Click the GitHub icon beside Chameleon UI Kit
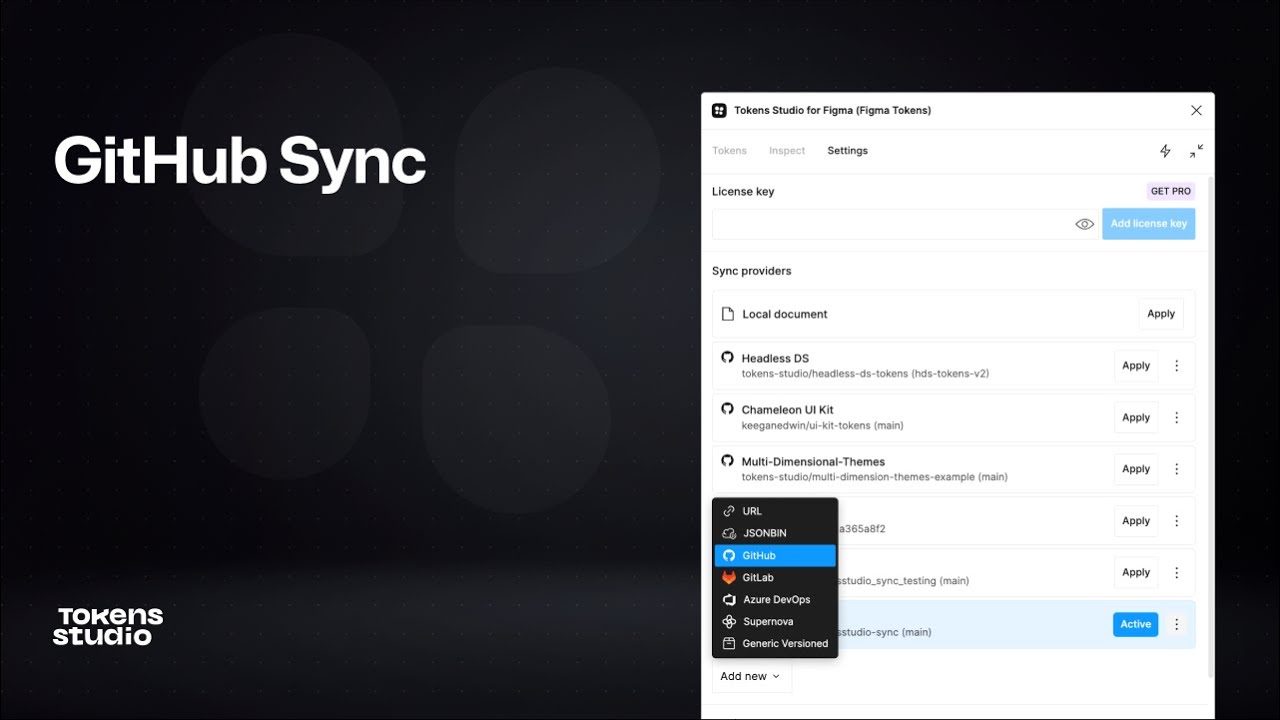 [728, 409]
